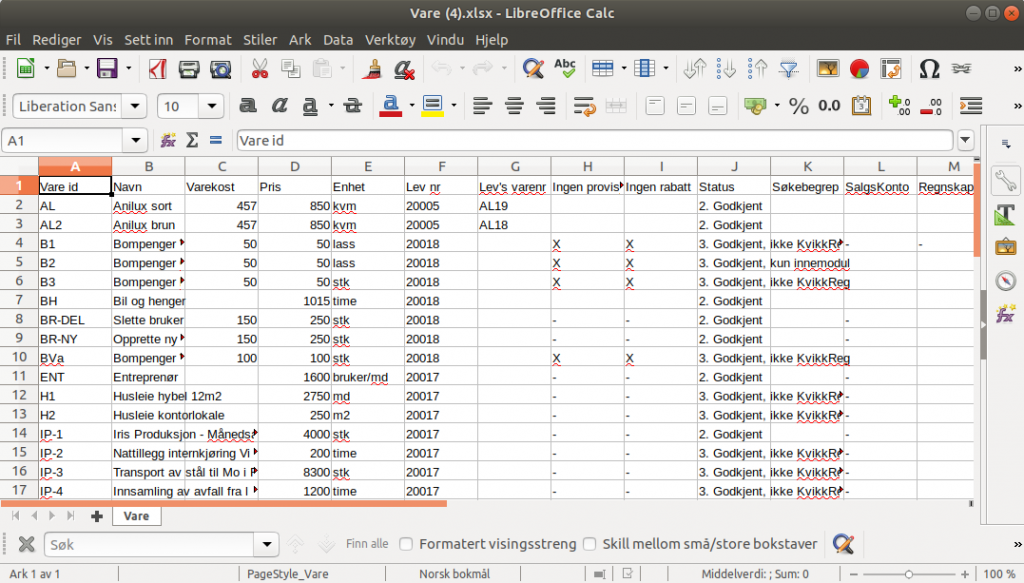This screenshot has width=1024, height=583.
Task: Clone formatting with the paintbrush
Action: click(x=373, y=69)
